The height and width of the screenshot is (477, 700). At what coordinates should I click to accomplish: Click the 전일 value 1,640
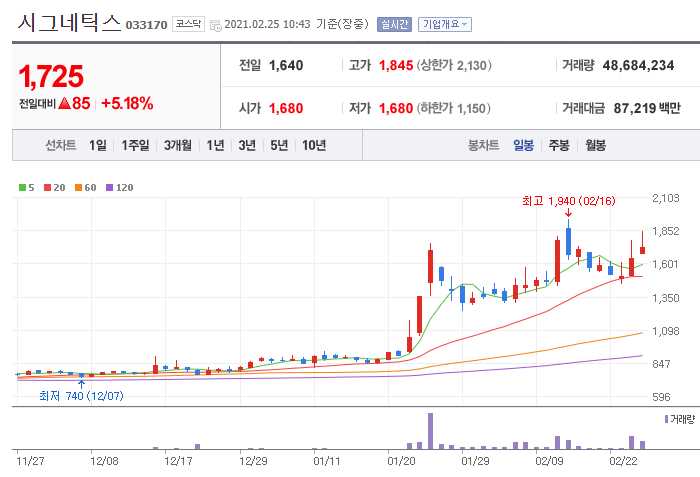(x=286, y=66)
